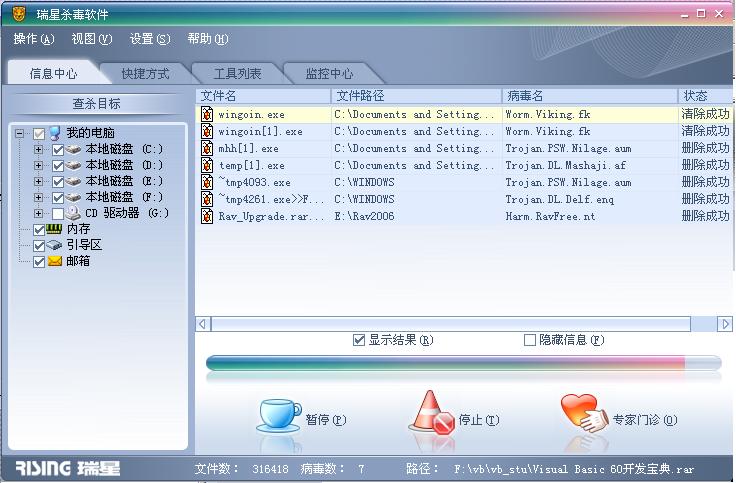Click the horizontal scrollbar left arrow
This screenshot has width=736, height=483.
(x=202, y=324)
